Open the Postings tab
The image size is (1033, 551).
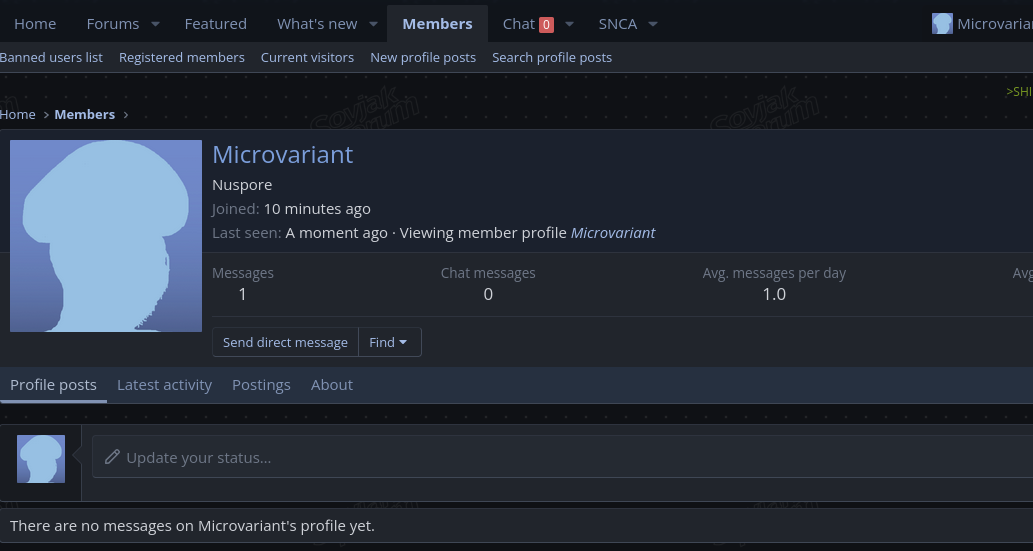pyautogui.click(x=261, y=385)
